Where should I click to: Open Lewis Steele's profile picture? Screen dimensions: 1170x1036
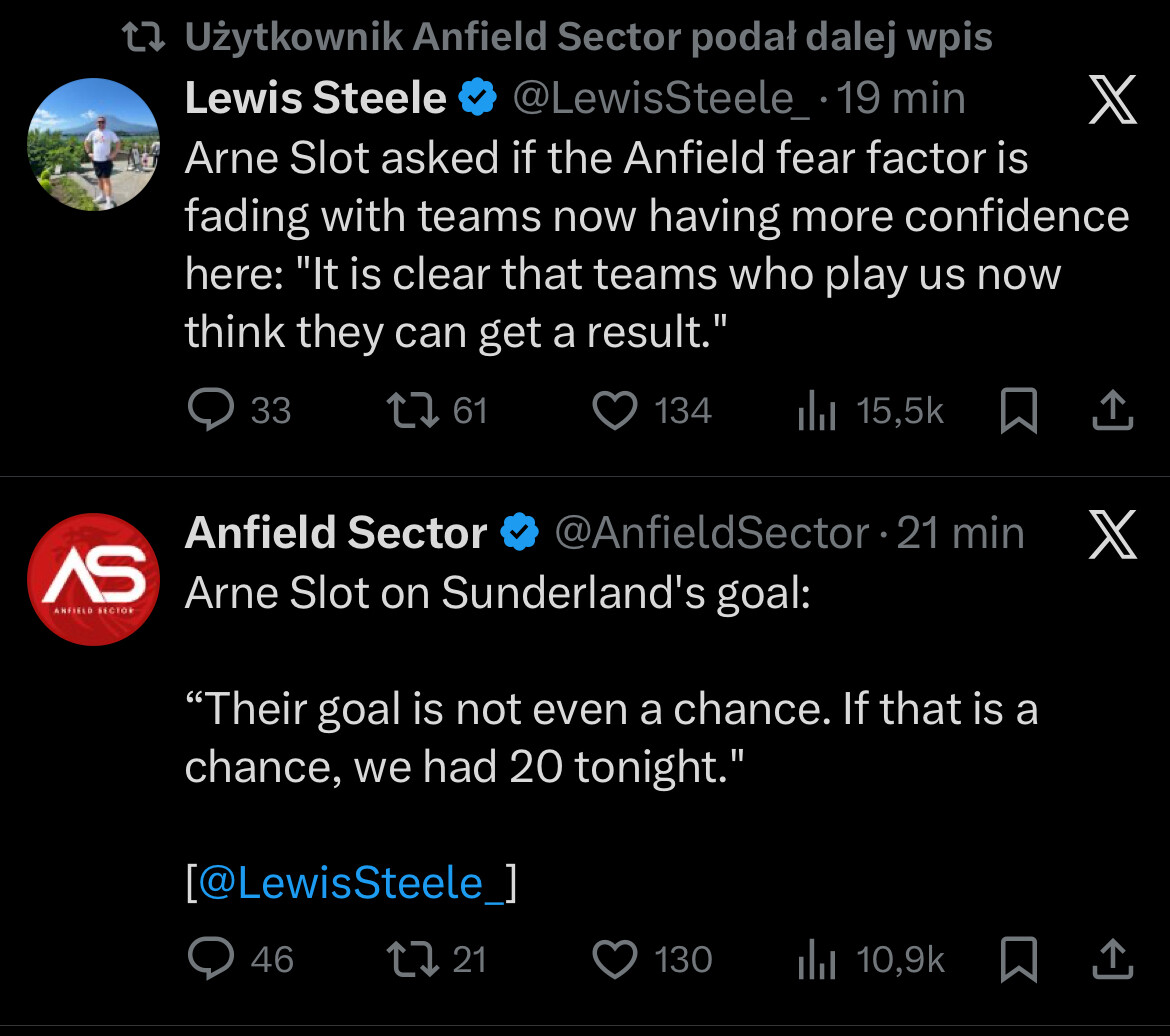pyautogui.click(x=93, y=144)
